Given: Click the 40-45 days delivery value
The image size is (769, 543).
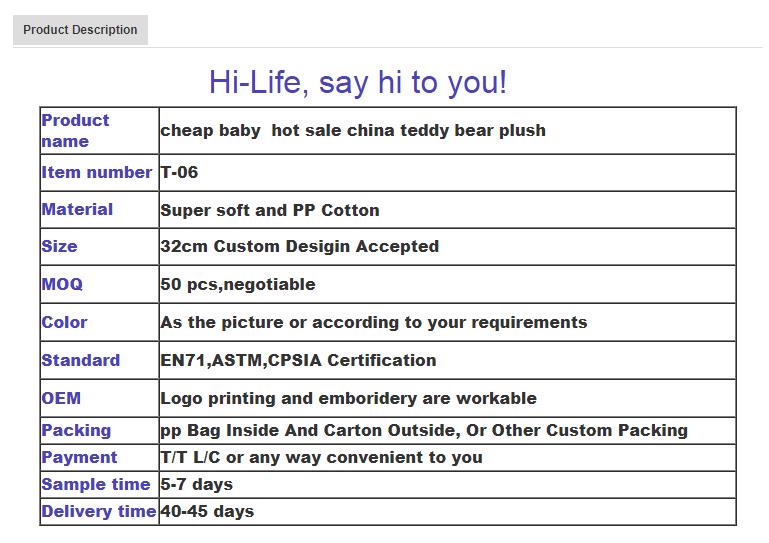Looking at the screenshot, I should click(x=207, y=511).
